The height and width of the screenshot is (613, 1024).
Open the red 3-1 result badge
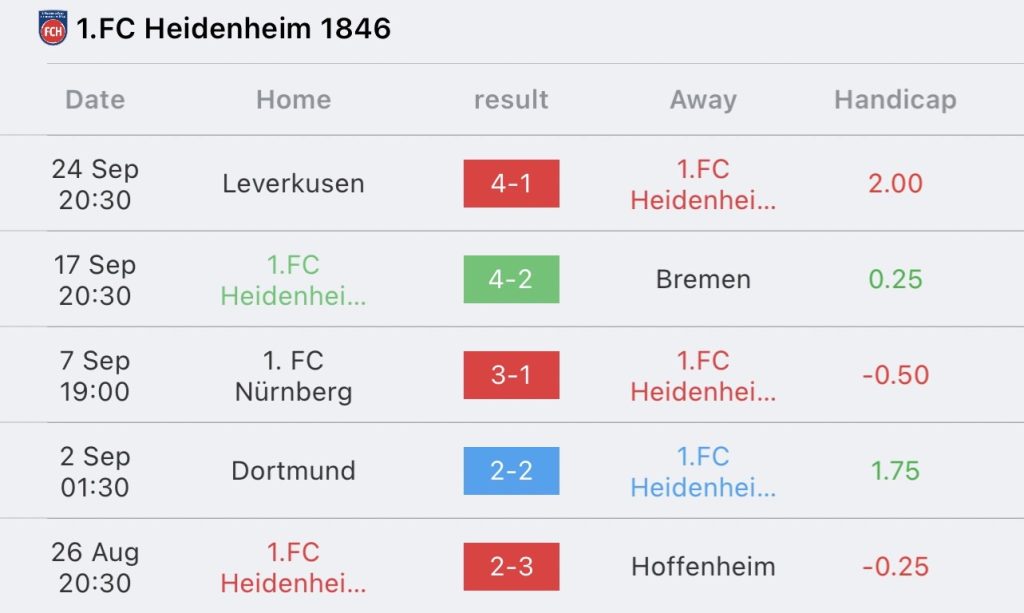click(511, 375)
